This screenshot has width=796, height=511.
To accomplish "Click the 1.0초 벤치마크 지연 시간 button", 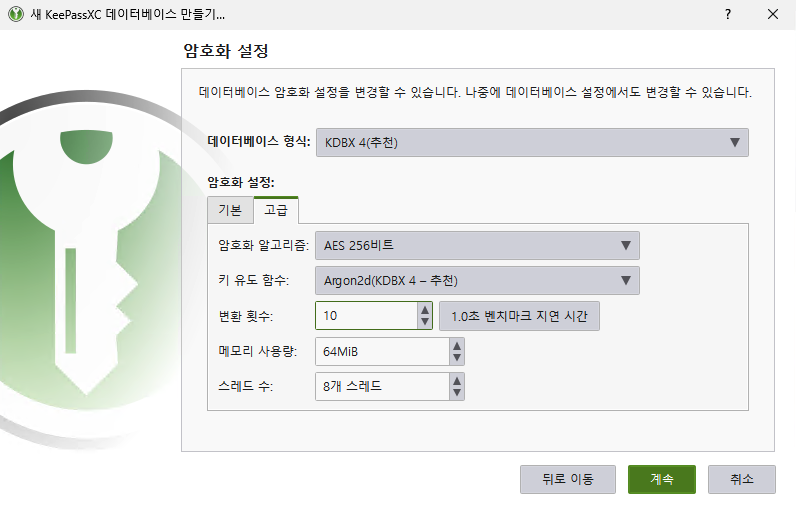I will pyautogui.click(x=519, y=316).
